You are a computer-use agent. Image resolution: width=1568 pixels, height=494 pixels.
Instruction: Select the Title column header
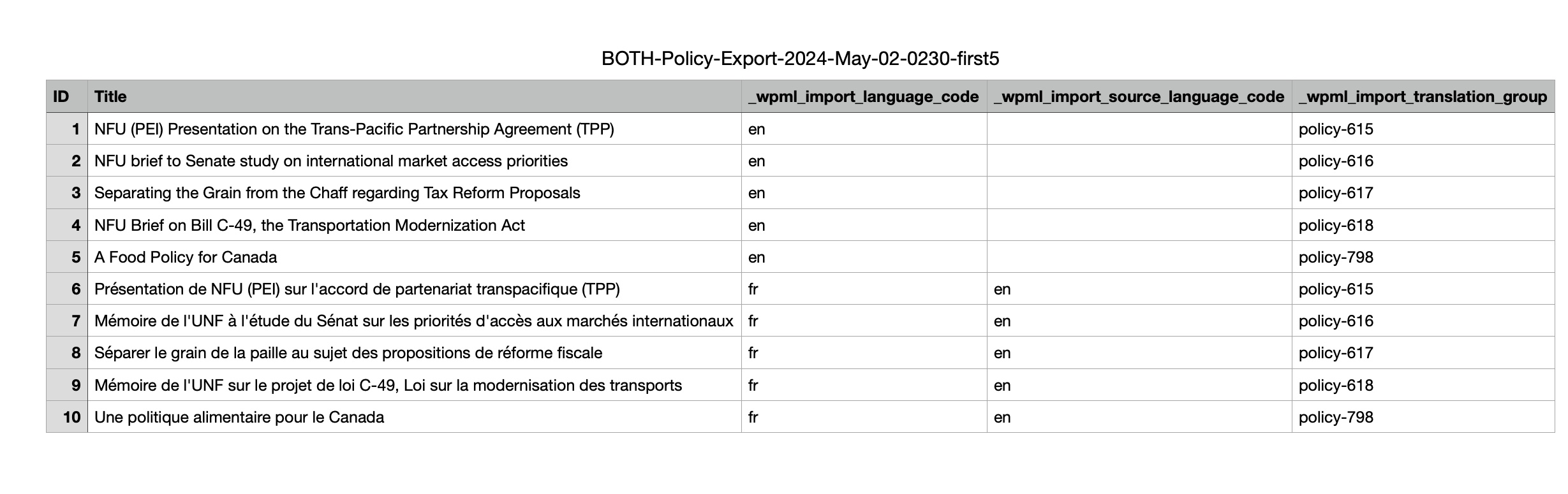(x=415, y=96)
